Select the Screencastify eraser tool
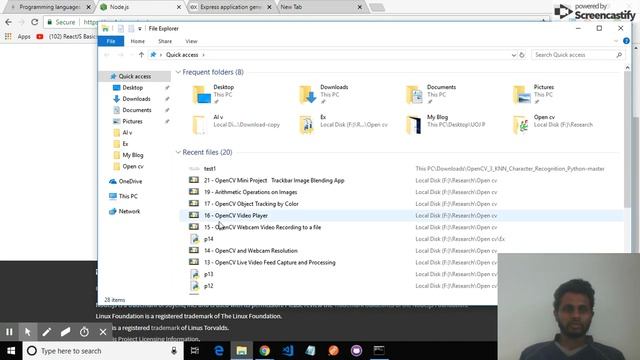This screenshot has width=640, height=360. tap(65, 332)
